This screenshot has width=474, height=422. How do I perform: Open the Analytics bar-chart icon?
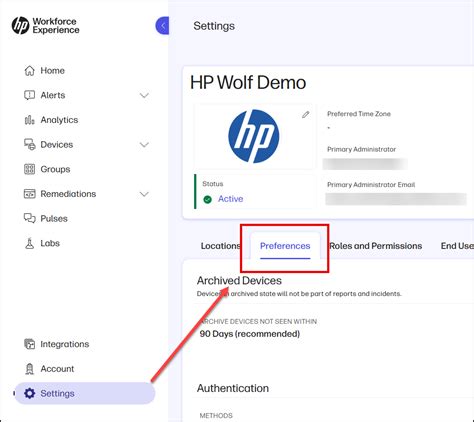click(29, 120)
